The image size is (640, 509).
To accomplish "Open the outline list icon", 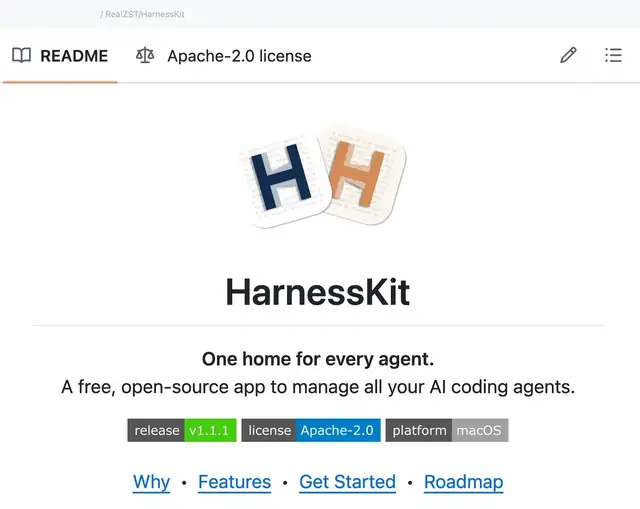I will (613, 55).
